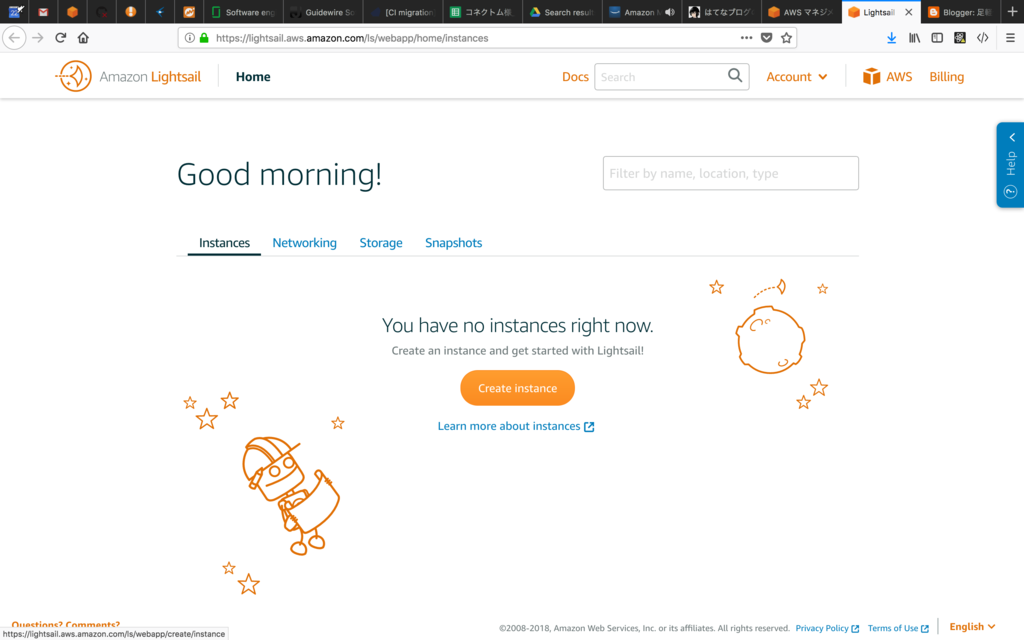Image resolution: width=1024 pixels, height=640 pixels.
Task: Switch to the pinned calendar tab
Action: [15, 12]
